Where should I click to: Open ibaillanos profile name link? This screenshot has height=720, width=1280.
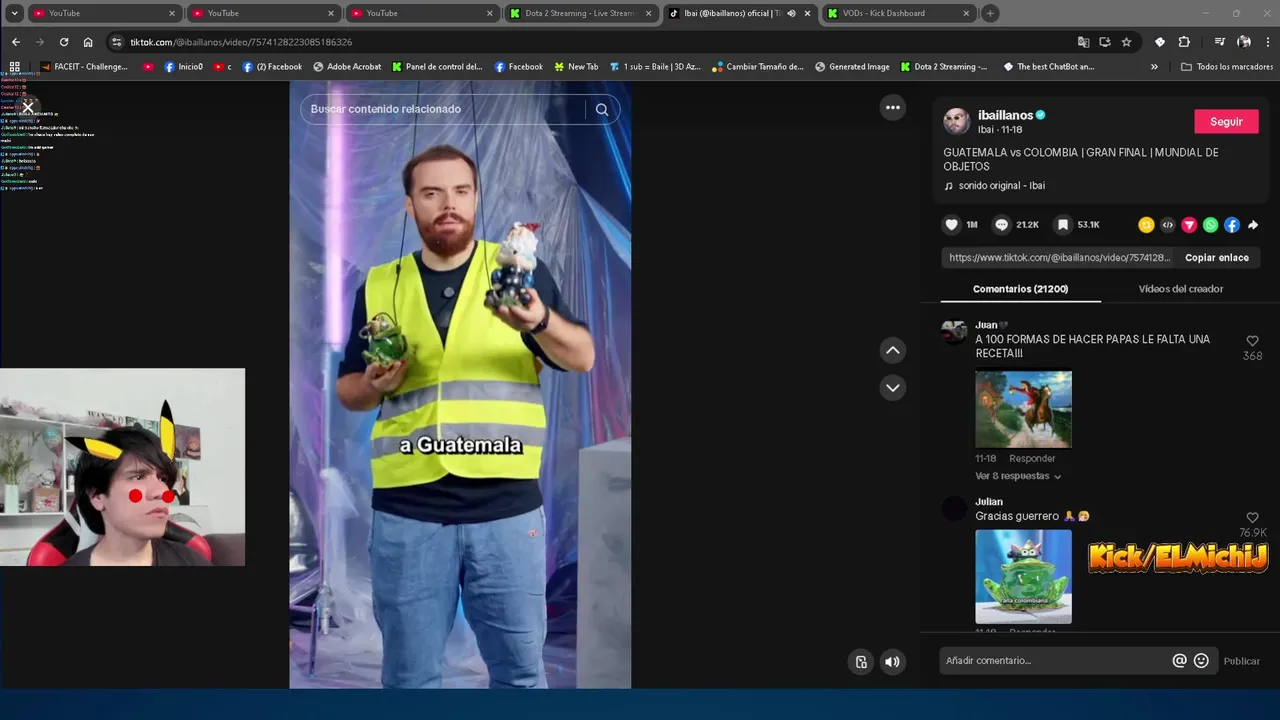pyautogui.click(x=1005, y=115)
